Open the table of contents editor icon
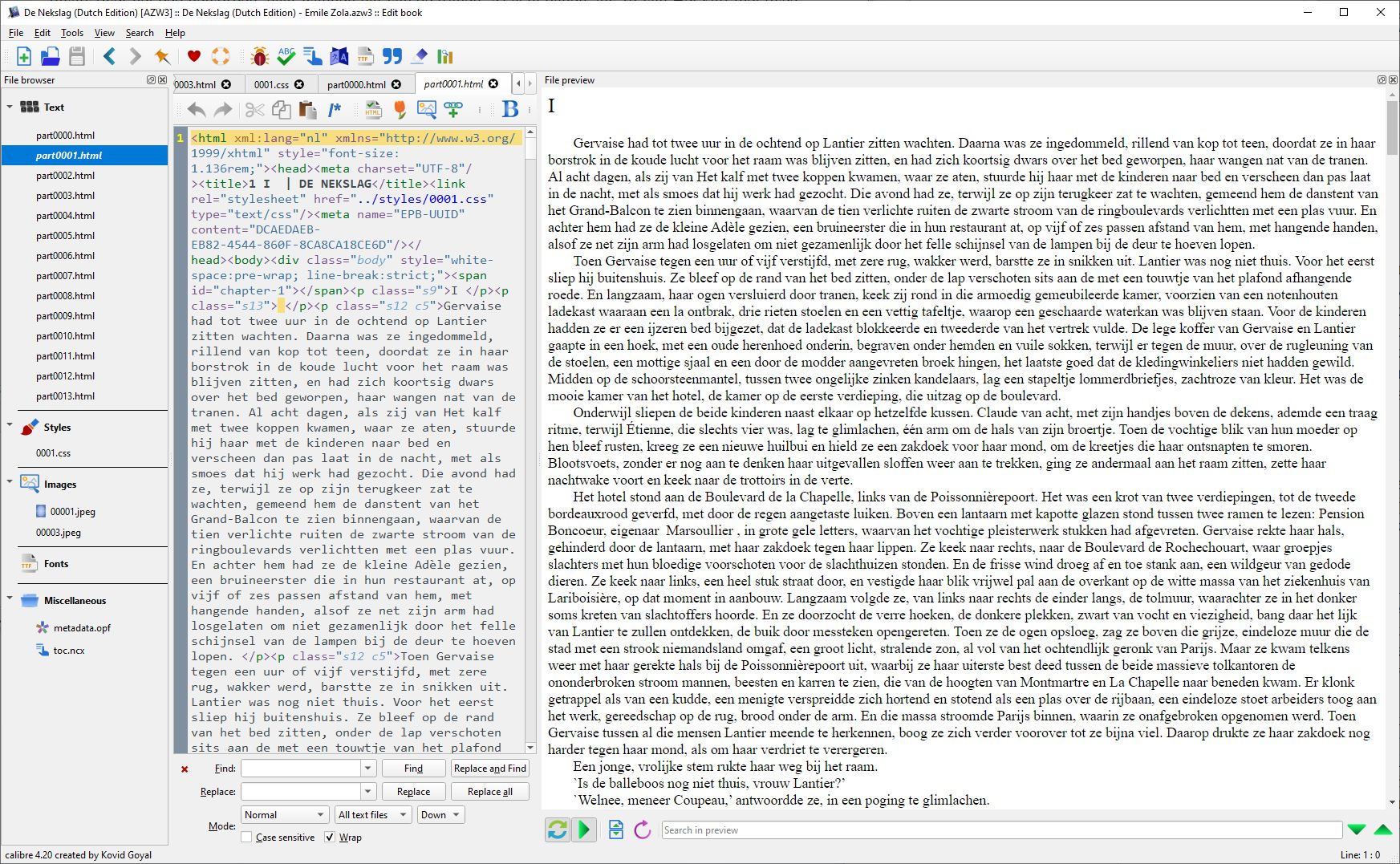 pyautogui.click(x=313, y=56)
